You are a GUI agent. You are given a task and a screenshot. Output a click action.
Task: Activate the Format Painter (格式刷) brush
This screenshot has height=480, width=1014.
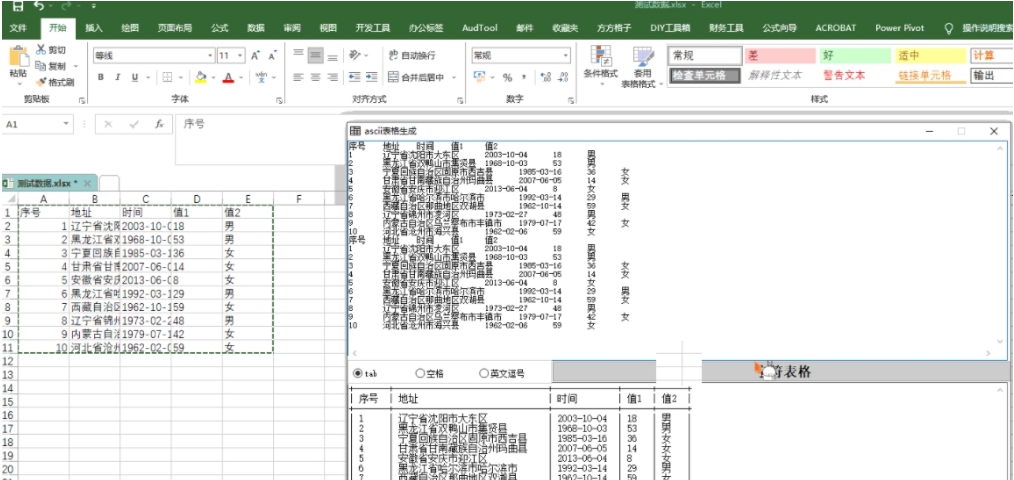(x=41, y=82)
